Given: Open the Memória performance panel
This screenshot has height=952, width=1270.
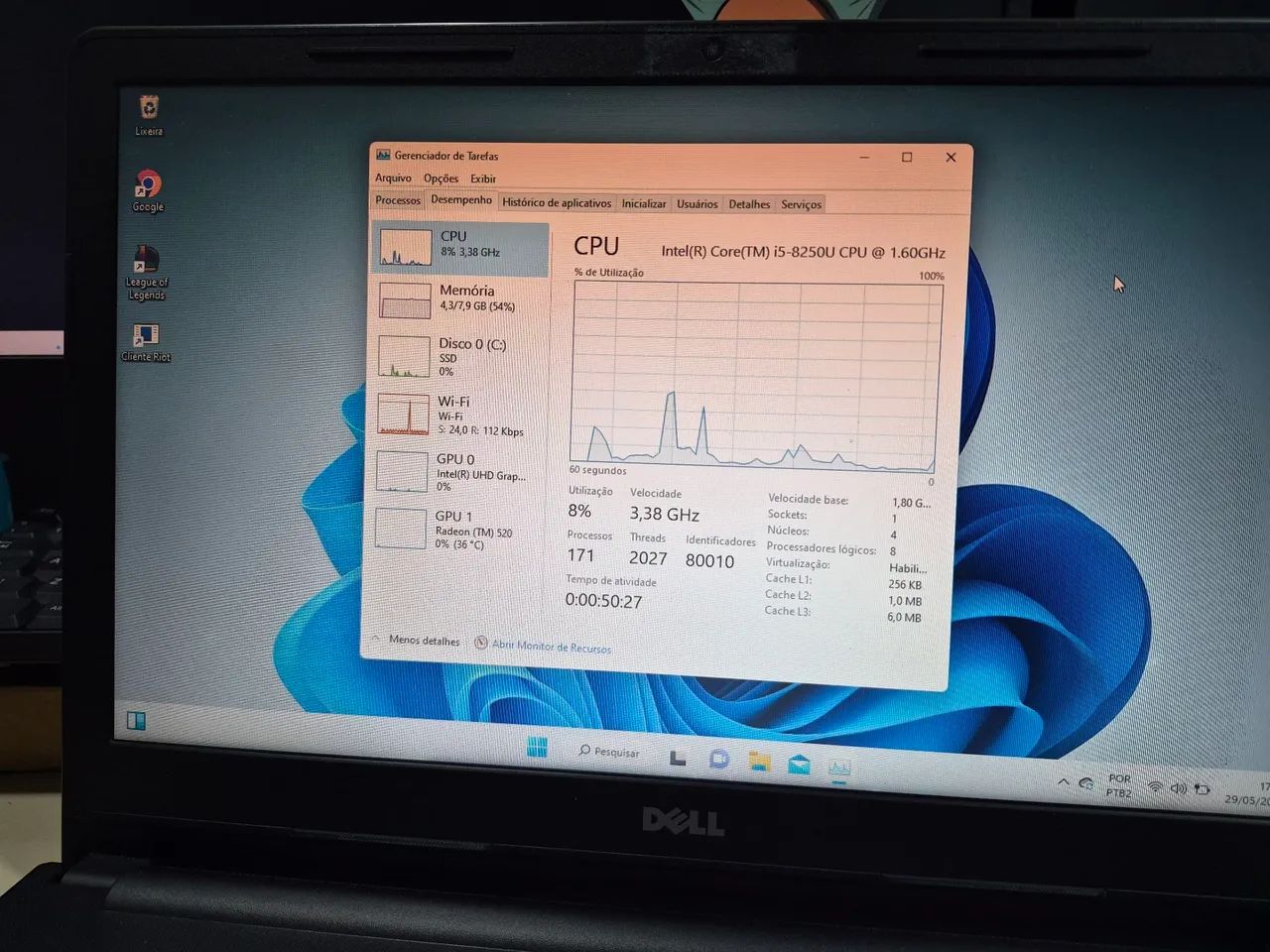Looking at the screenshot, I should [458, 300].
